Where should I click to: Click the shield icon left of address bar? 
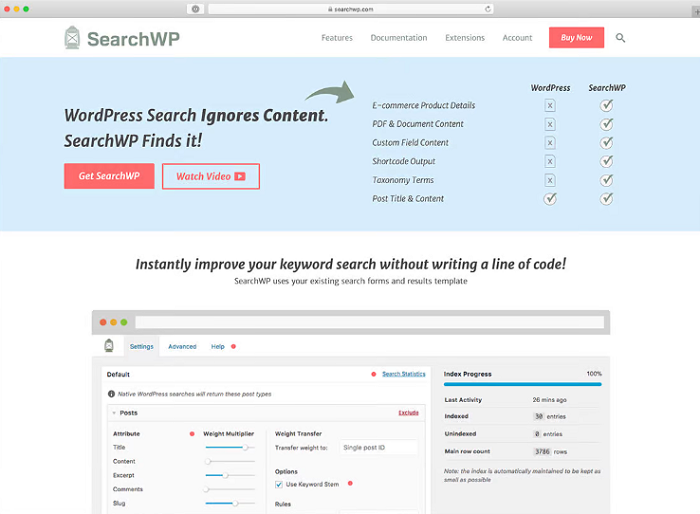(x=196, y=9)
